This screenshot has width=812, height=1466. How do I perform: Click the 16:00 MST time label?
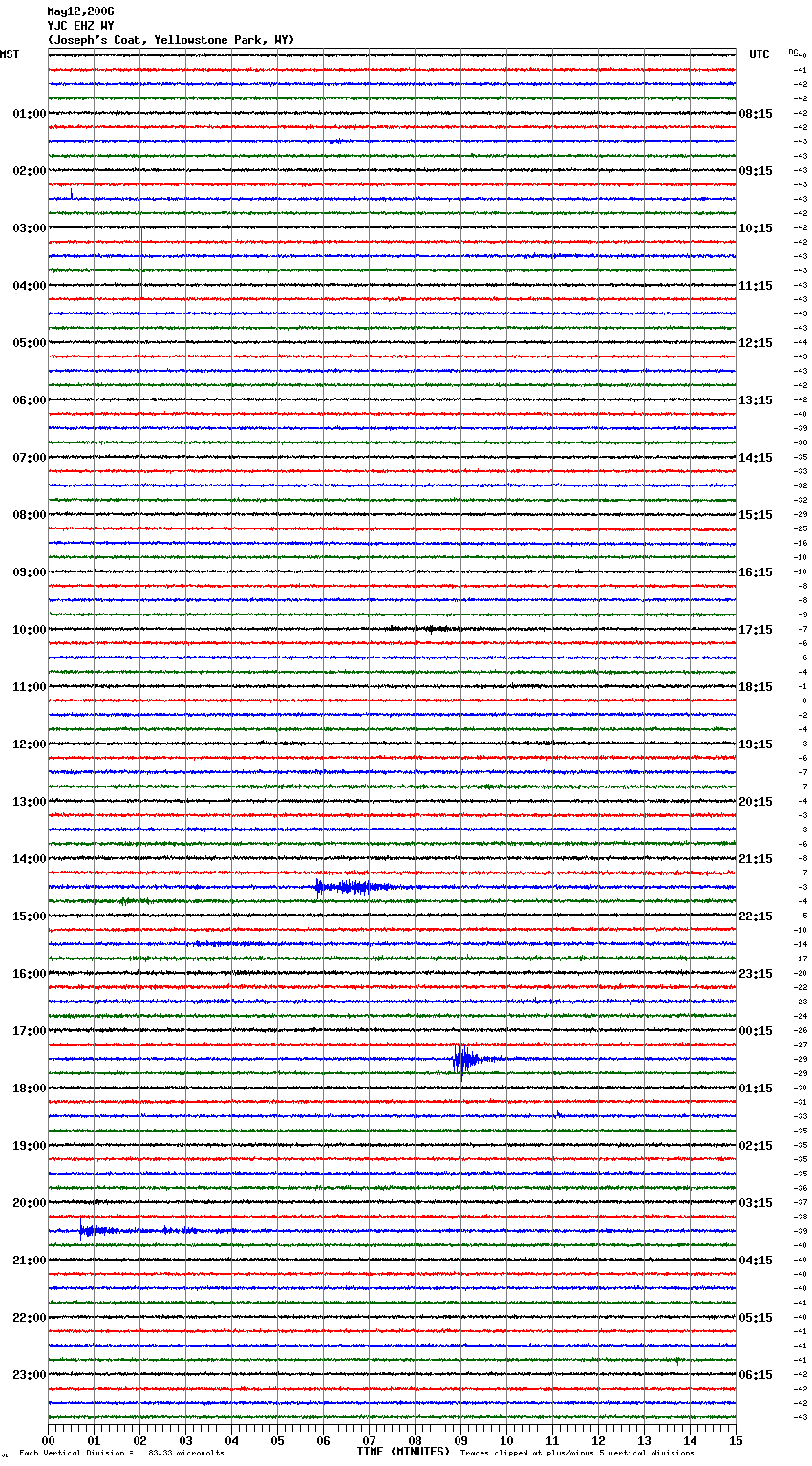[29, 974]
